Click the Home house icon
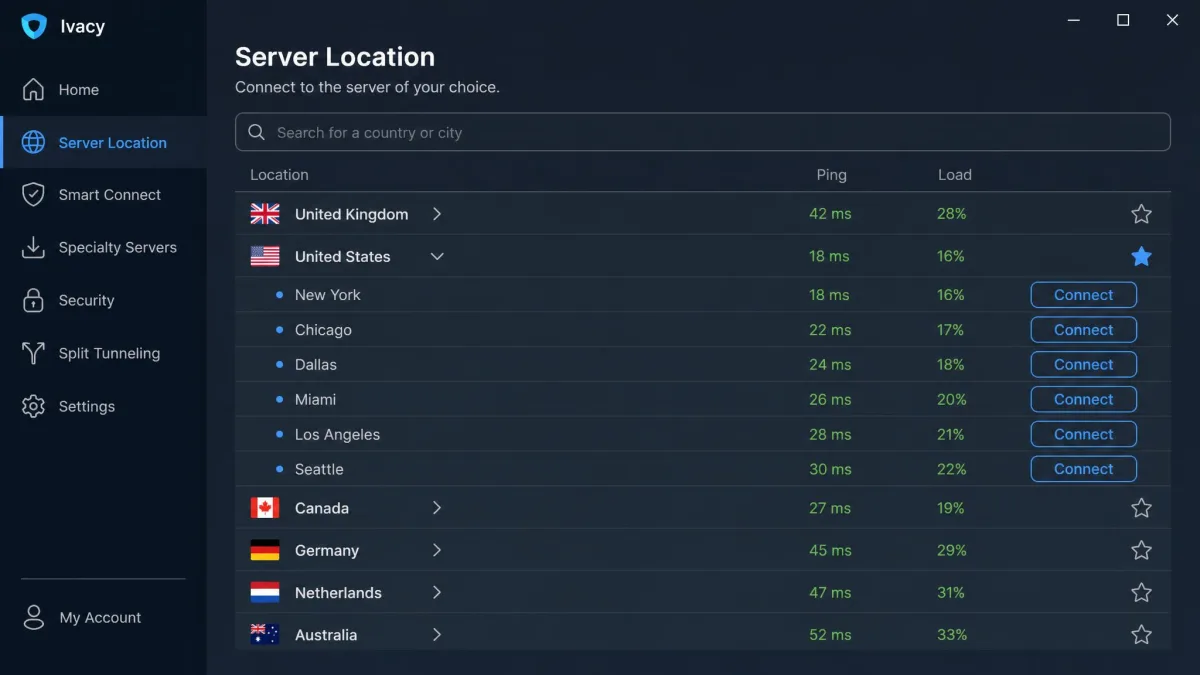This screenshot has height=675, width=1200. 33,89
